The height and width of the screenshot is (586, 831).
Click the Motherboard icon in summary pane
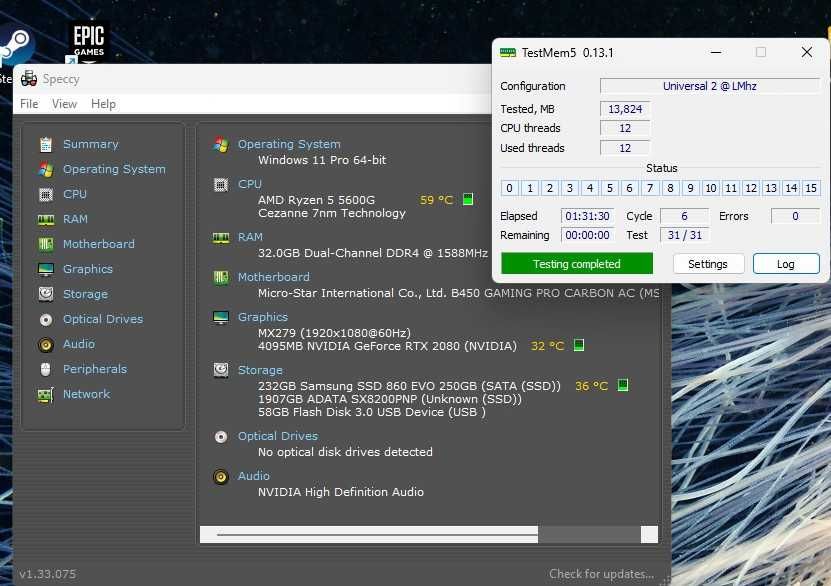tap(221, 277)
